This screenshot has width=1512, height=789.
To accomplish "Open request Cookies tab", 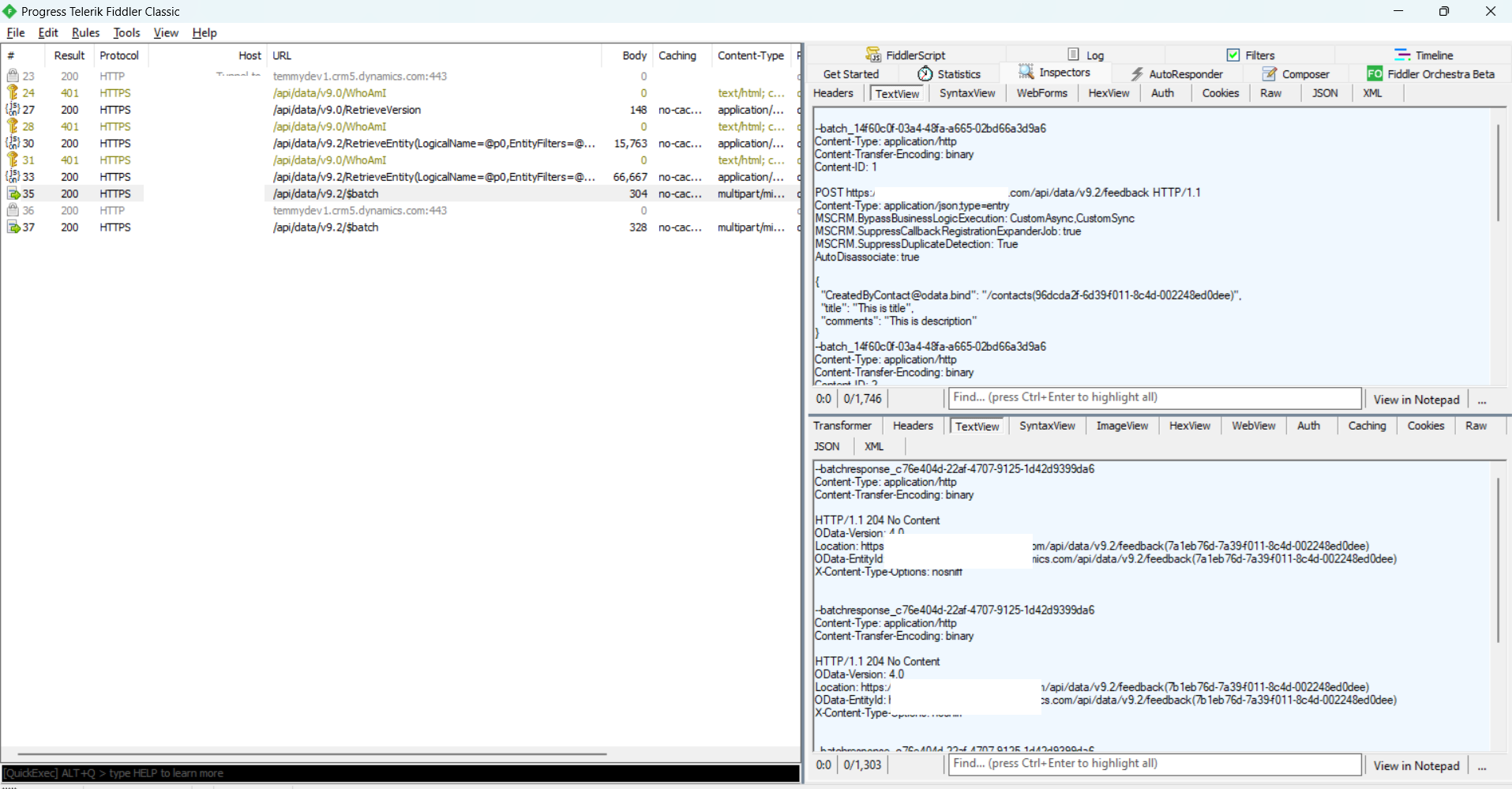I will click(1221, 92).
